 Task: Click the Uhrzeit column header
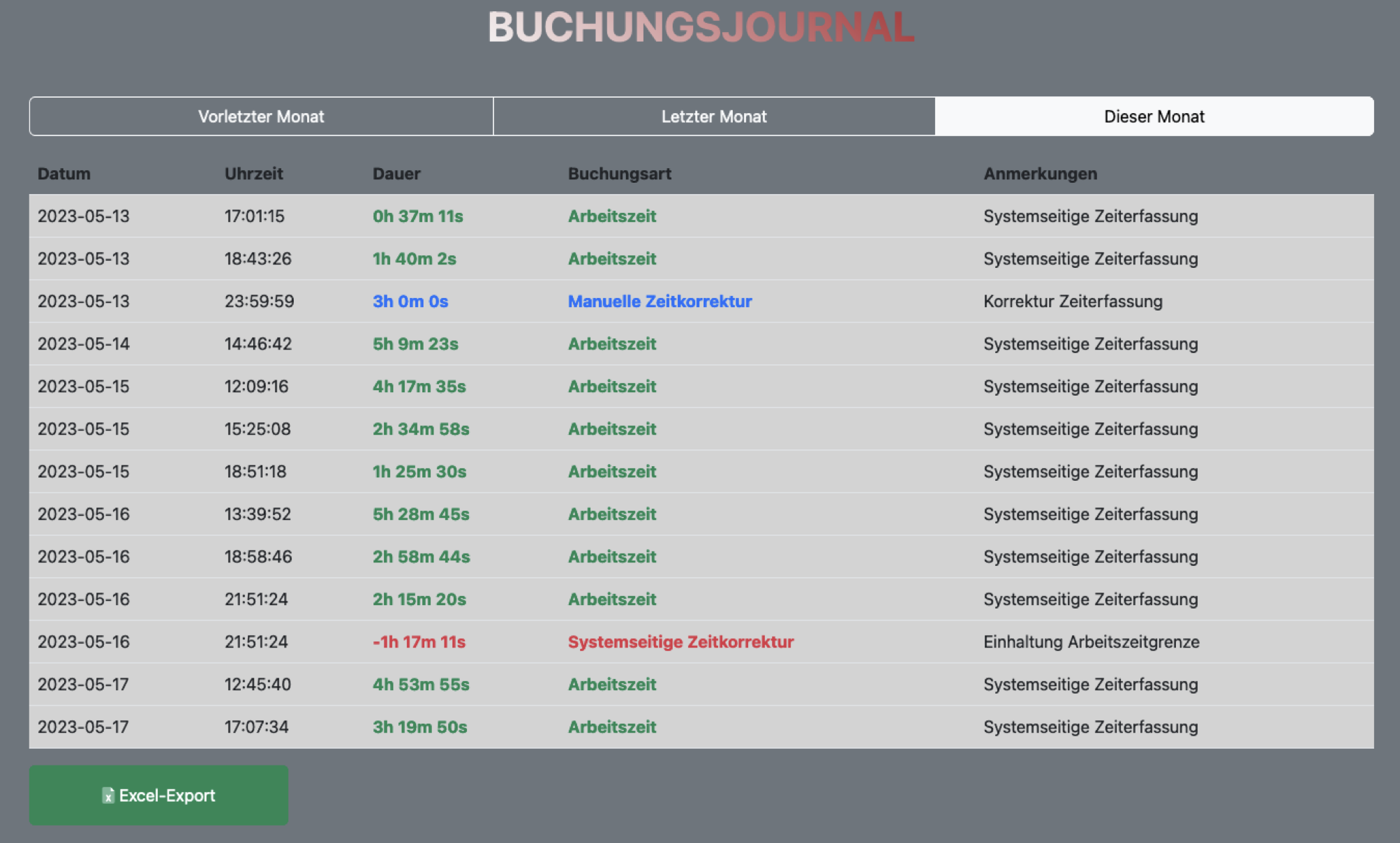pos(253,174)
